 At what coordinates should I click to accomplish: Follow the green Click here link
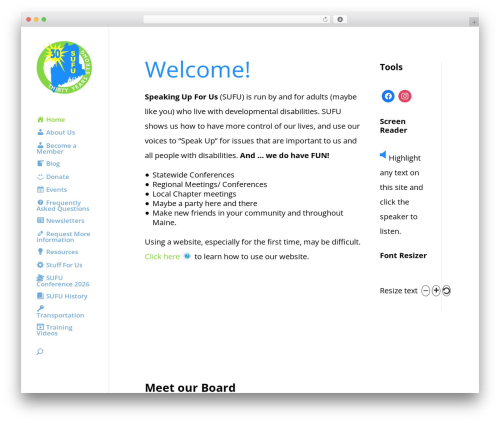coord(162,256)
